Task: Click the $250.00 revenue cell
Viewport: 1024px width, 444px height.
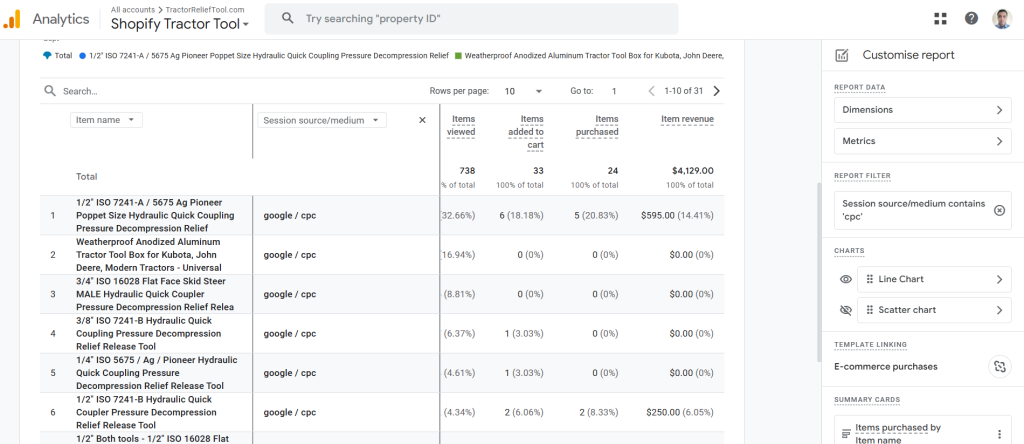Action: (x=680, y=412)
